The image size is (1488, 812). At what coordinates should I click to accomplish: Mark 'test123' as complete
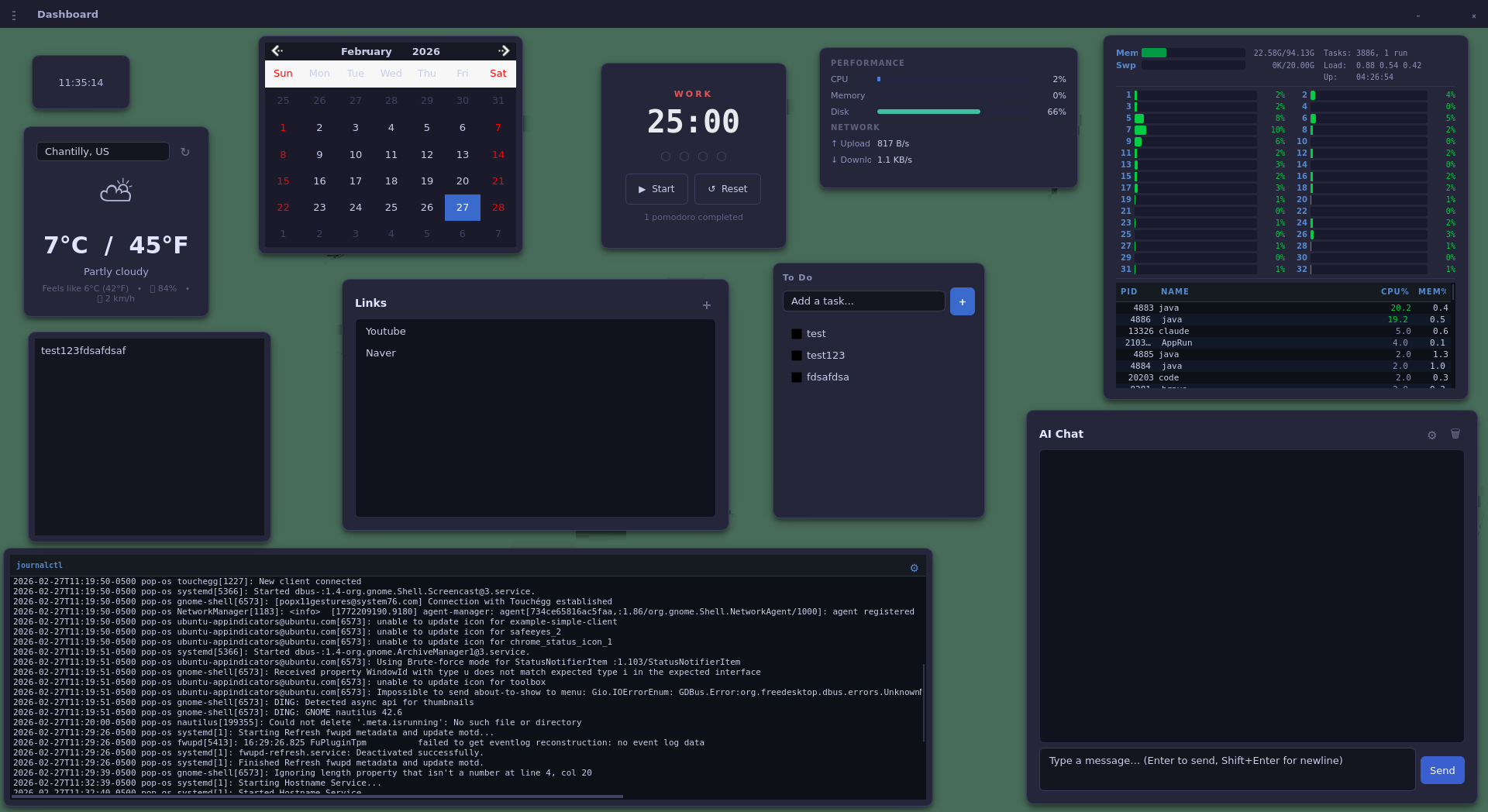tap(797, 355)
